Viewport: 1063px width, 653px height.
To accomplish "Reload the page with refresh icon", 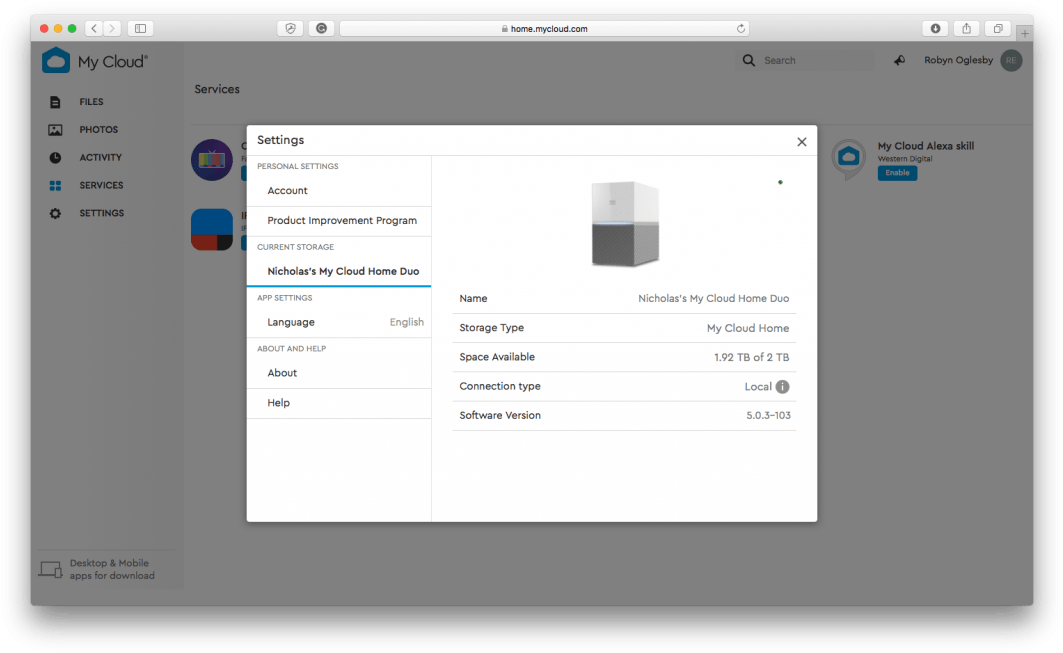I will tap(740, 28).
